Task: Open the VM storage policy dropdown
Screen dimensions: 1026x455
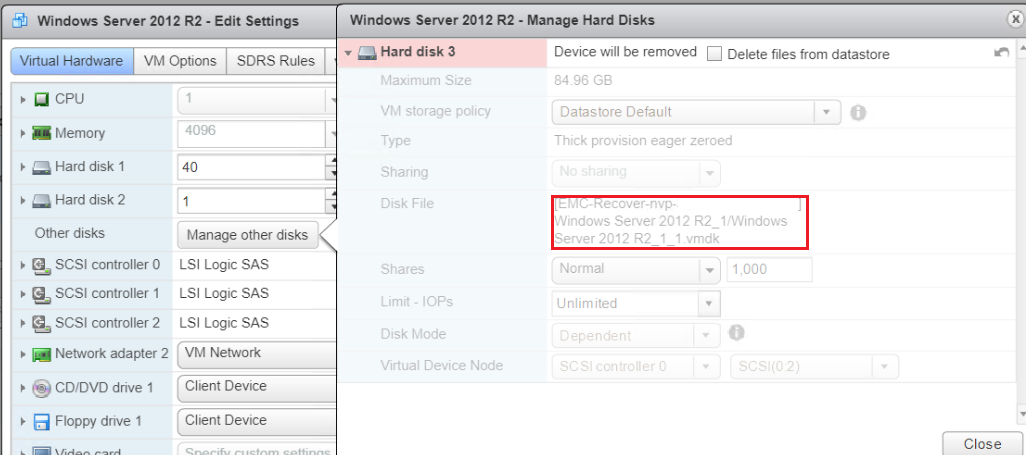Action: pos(826,112)
